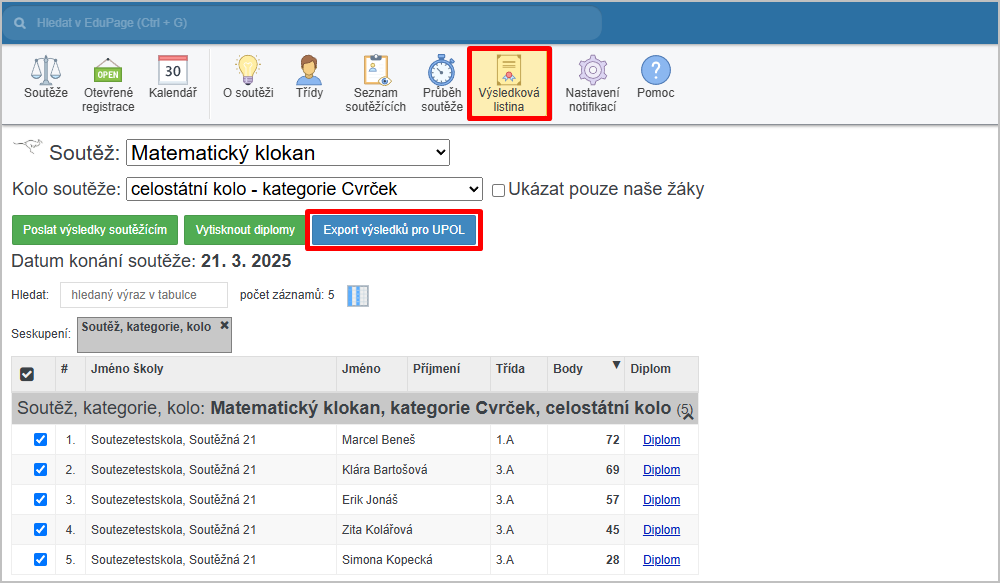Open the Soutěž dropdown Matematický klokan
This screenshot has width=1000, height=583.
pyautogui.click(x=288, y=153)
